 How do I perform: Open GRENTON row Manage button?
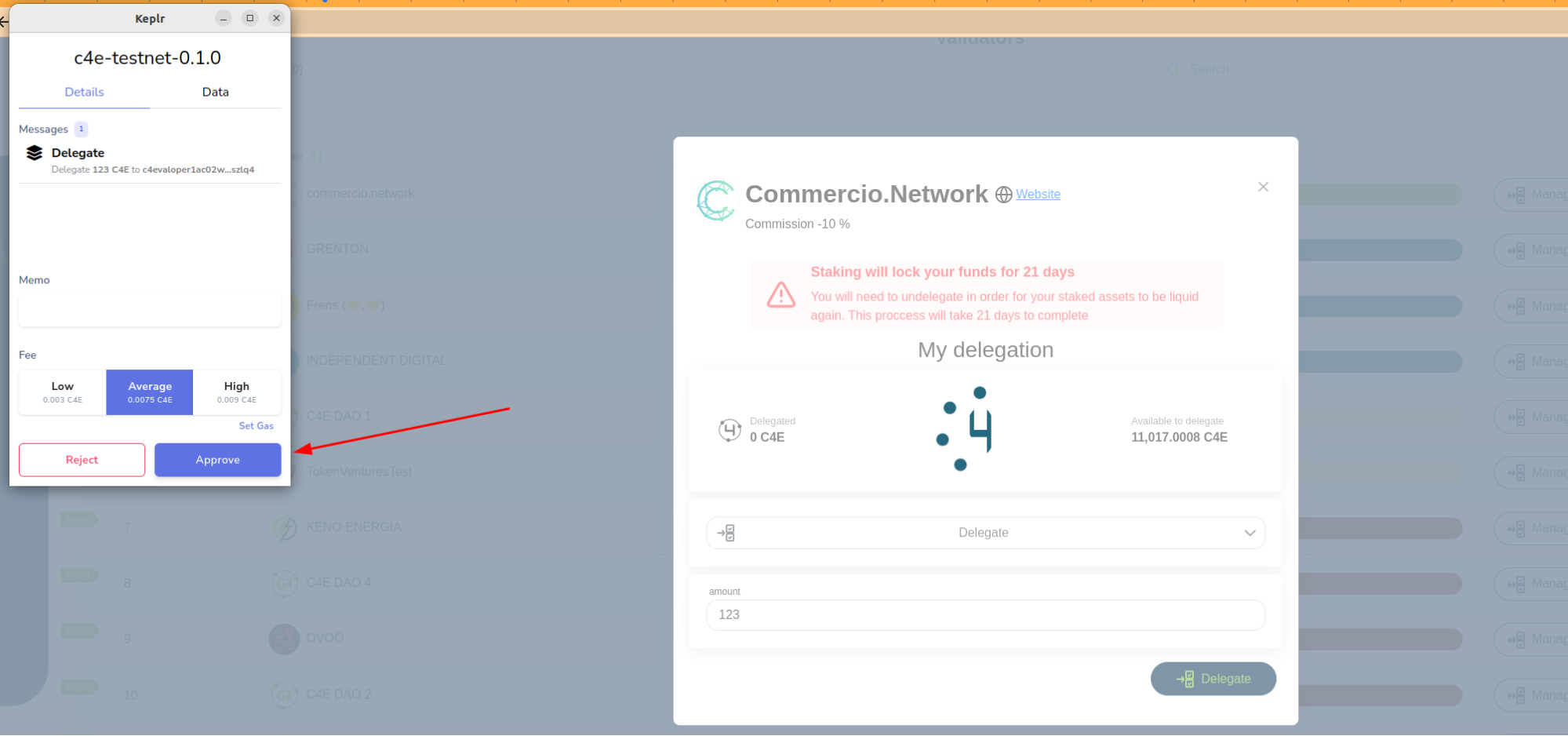pyautogui.click(x=1531, y=250)
